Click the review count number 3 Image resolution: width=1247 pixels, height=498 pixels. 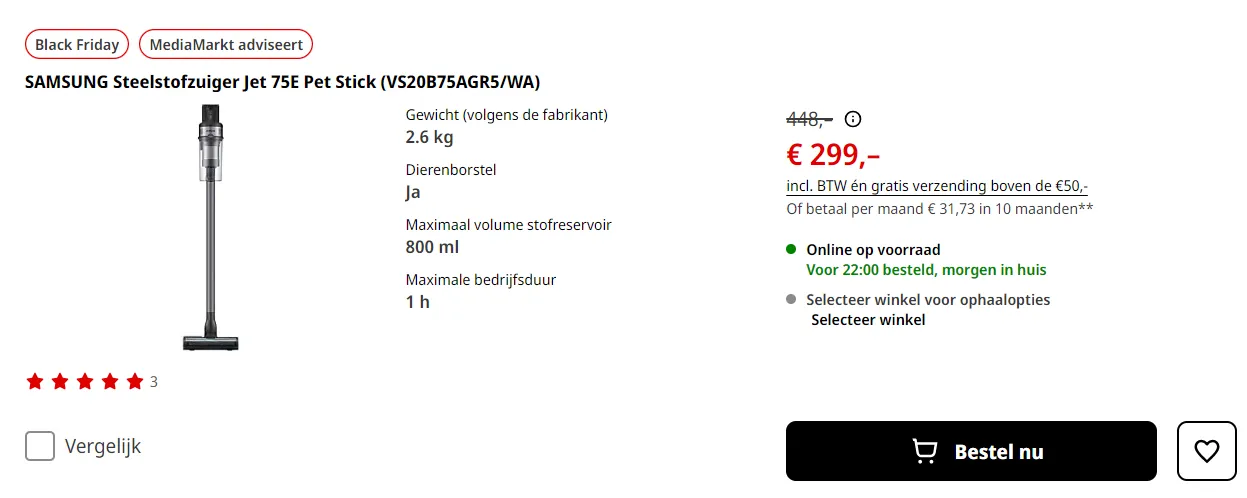[x=154, y=382]
